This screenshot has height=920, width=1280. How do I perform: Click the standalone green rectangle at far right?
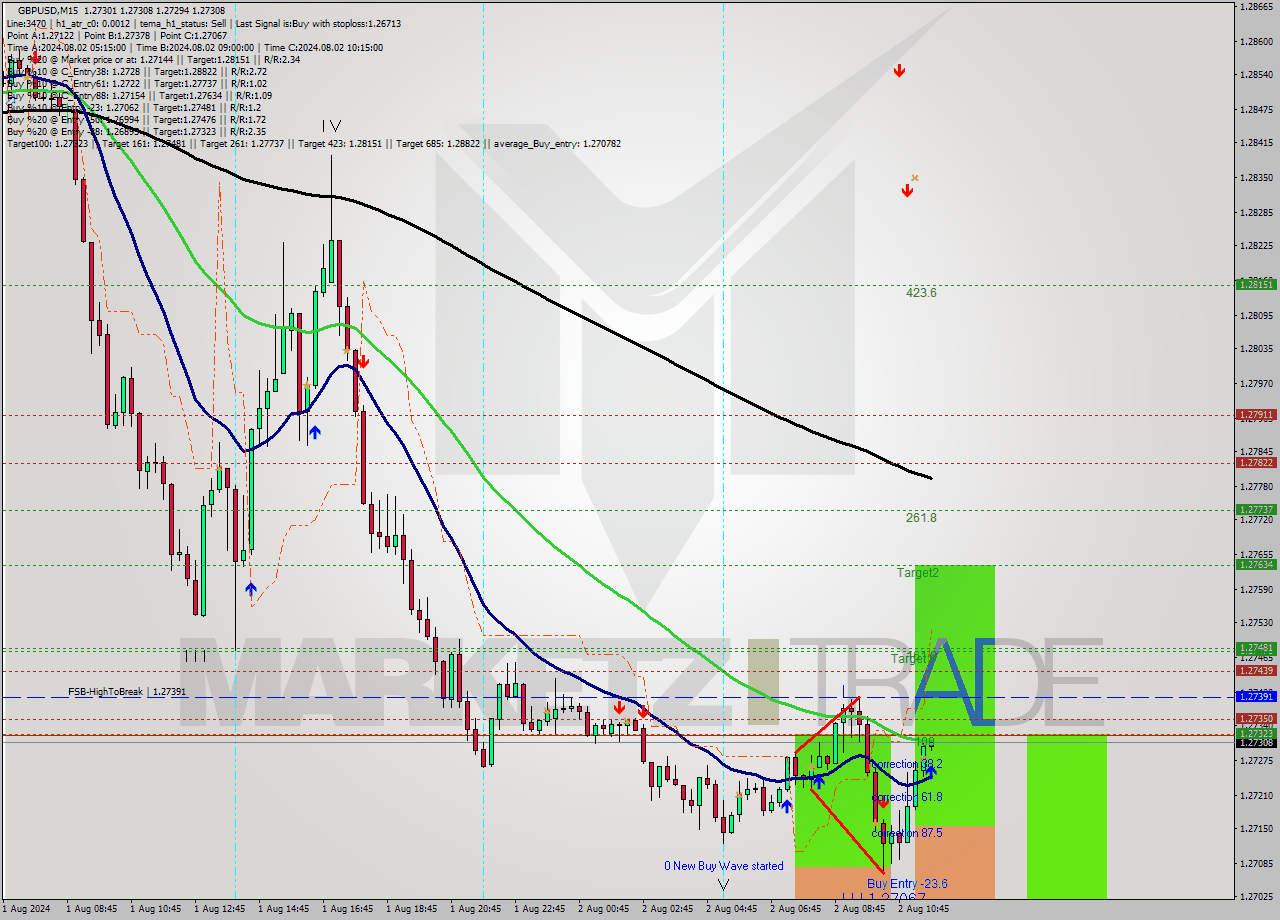point(1067,817)
